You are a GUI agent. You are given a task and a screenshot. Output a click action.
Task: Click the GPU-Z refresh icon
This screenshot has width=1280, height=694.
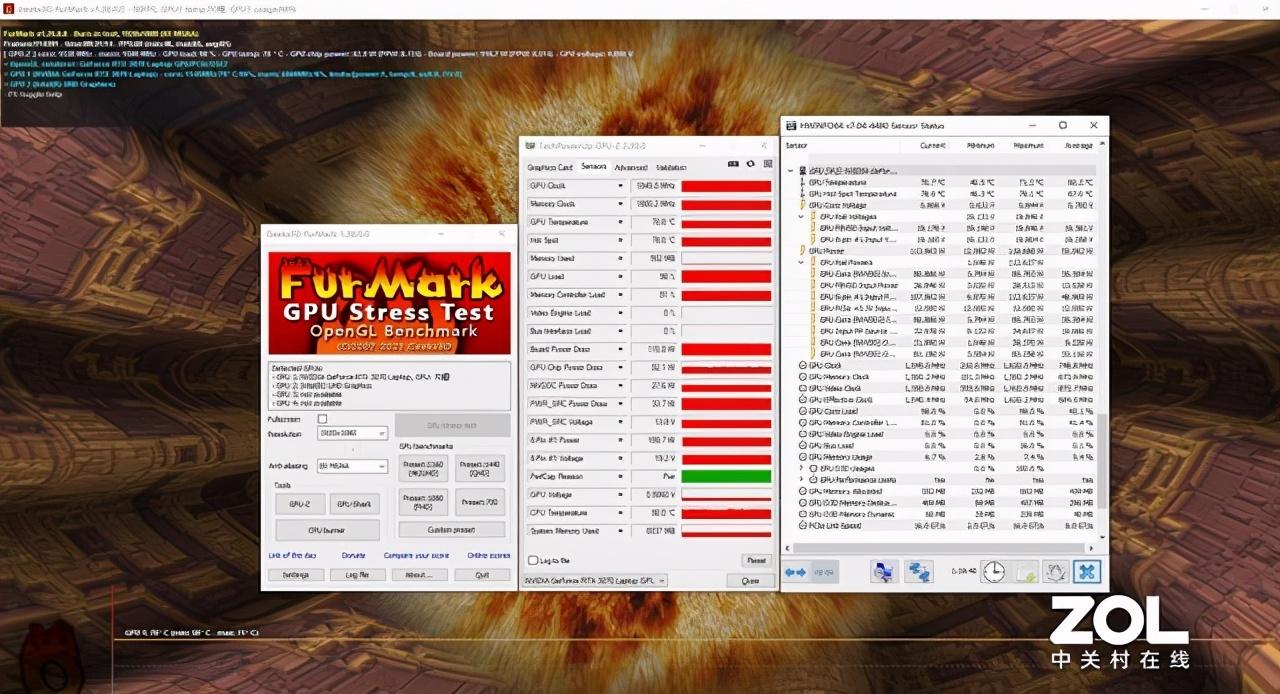coord(749,166)
